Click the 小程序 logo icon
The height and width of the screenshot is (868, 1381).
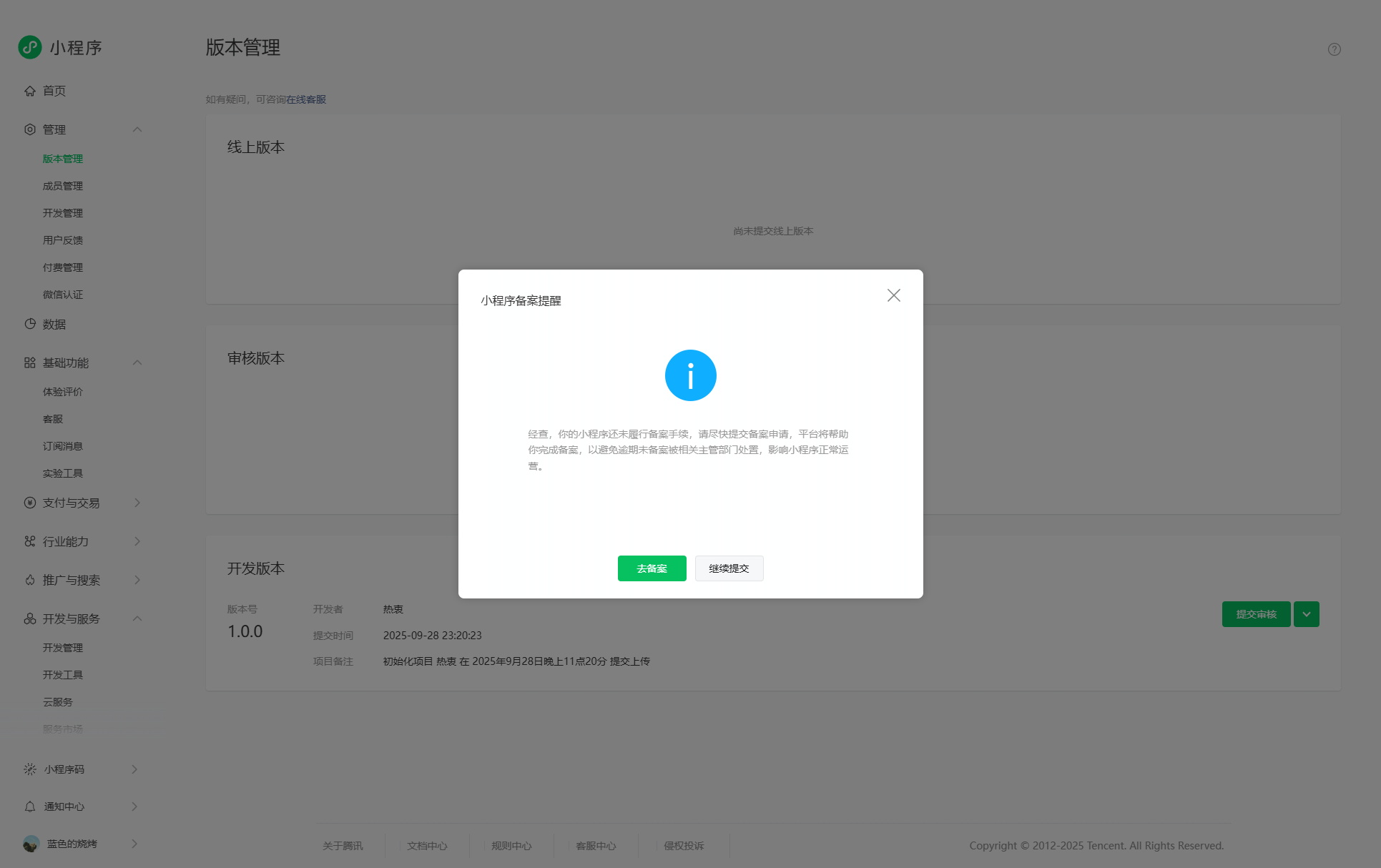pyautogui.click(x=30, y=47)
